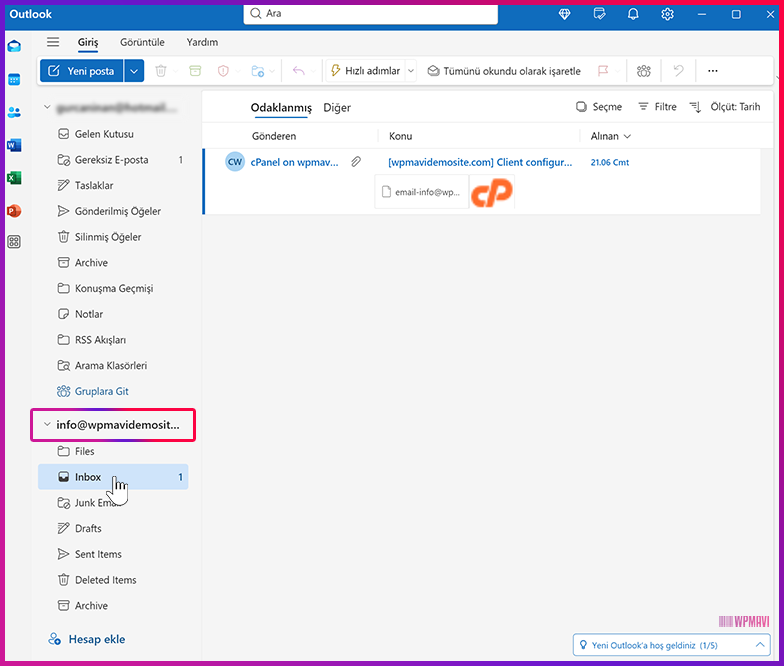
Task: Expand the Hızlı adımlar dropdown arrow
Action: [410, 71]
